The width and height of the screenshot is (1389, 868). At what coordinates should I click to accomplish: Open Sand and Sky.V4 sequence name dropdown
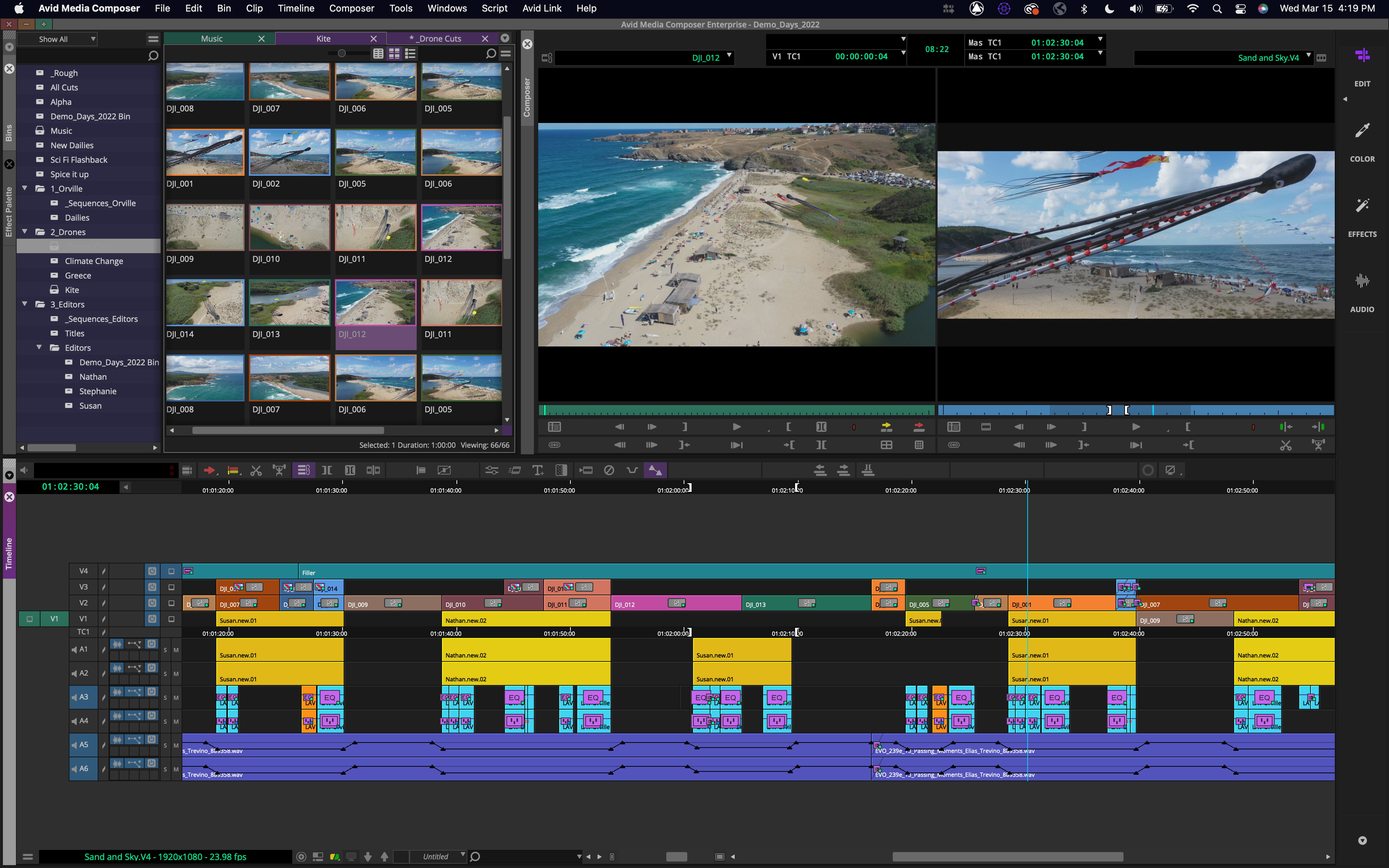(1309, 56)
